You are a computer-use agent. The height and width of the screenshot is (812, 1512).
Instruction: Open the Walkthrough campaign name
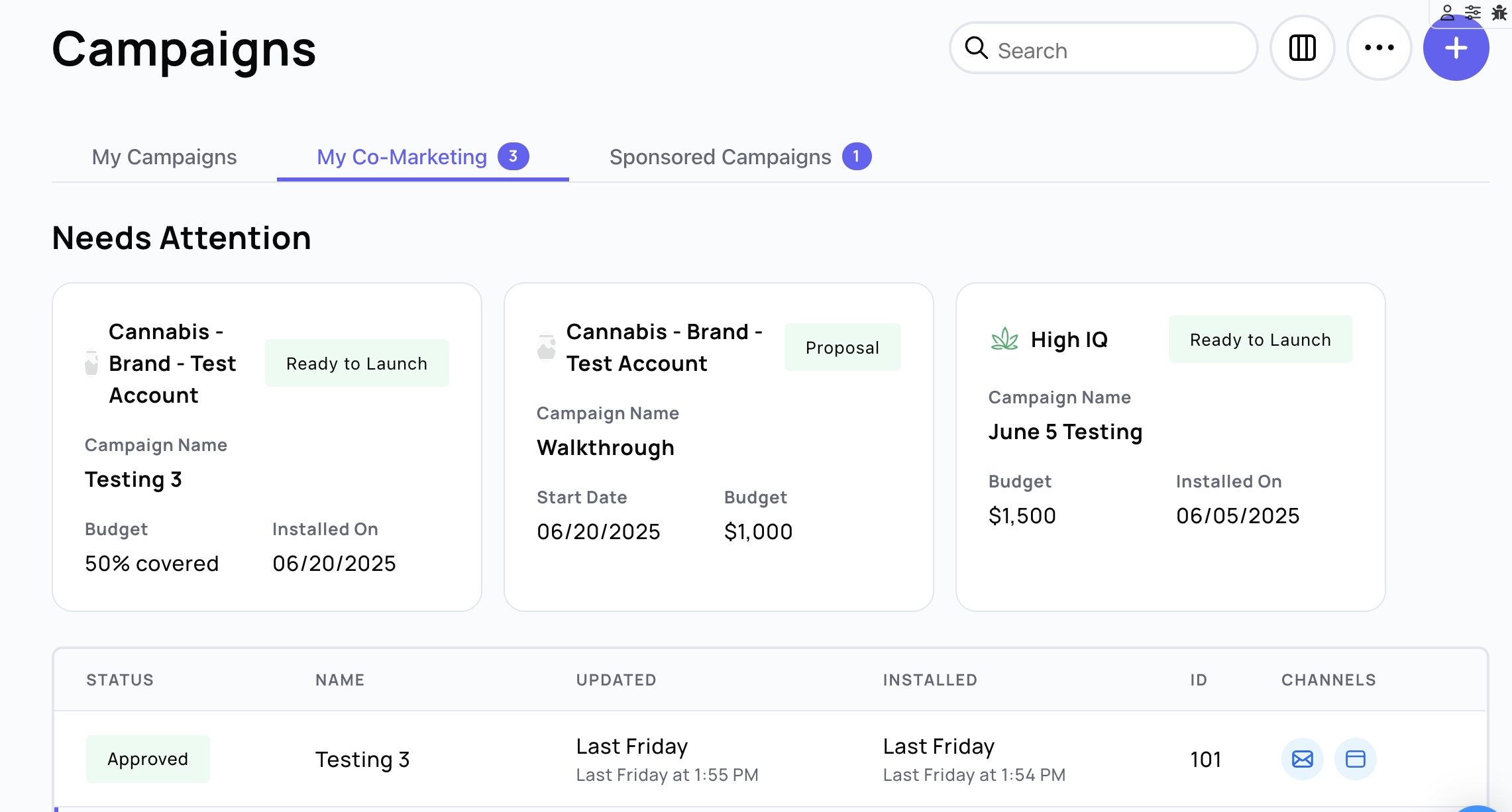pyautogui.click(x=606, y=447)
